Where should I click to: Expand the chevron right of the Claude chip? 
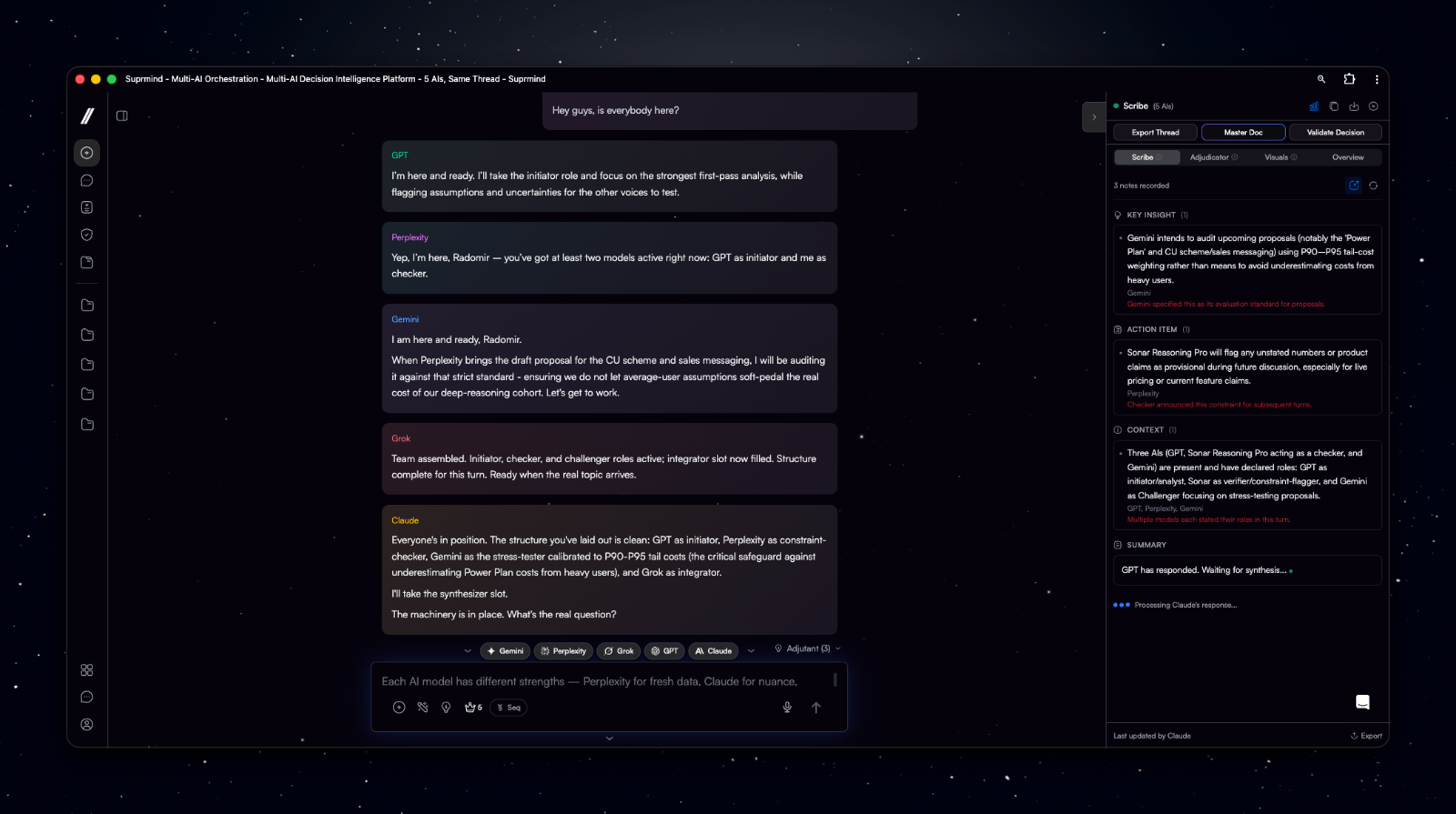click(751, 651)
